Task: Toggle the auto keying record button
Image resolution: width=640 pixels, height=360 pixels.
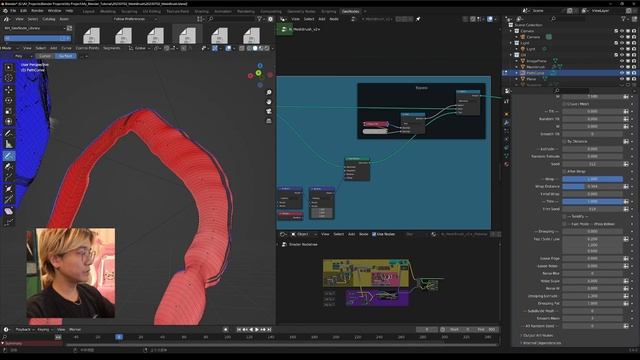Action: [226, 329]
